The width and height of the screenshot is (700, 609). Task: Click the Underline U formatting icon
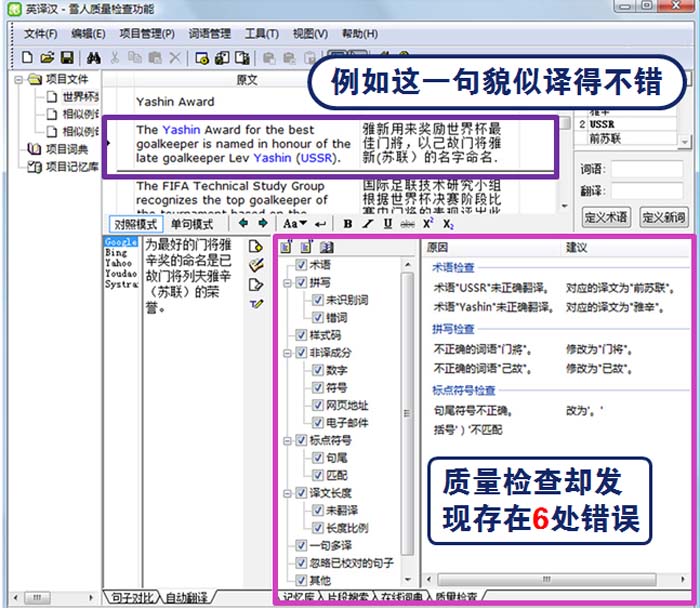386,224
